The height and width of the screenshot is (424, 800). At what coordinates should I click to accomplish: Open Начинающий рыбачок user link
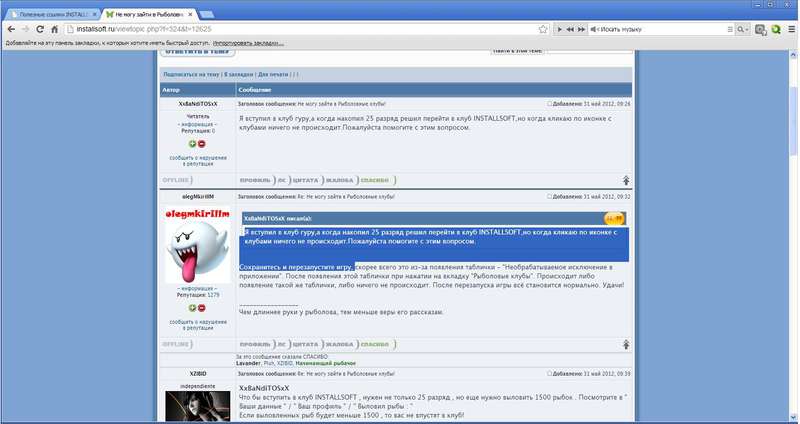pos(326,363)
